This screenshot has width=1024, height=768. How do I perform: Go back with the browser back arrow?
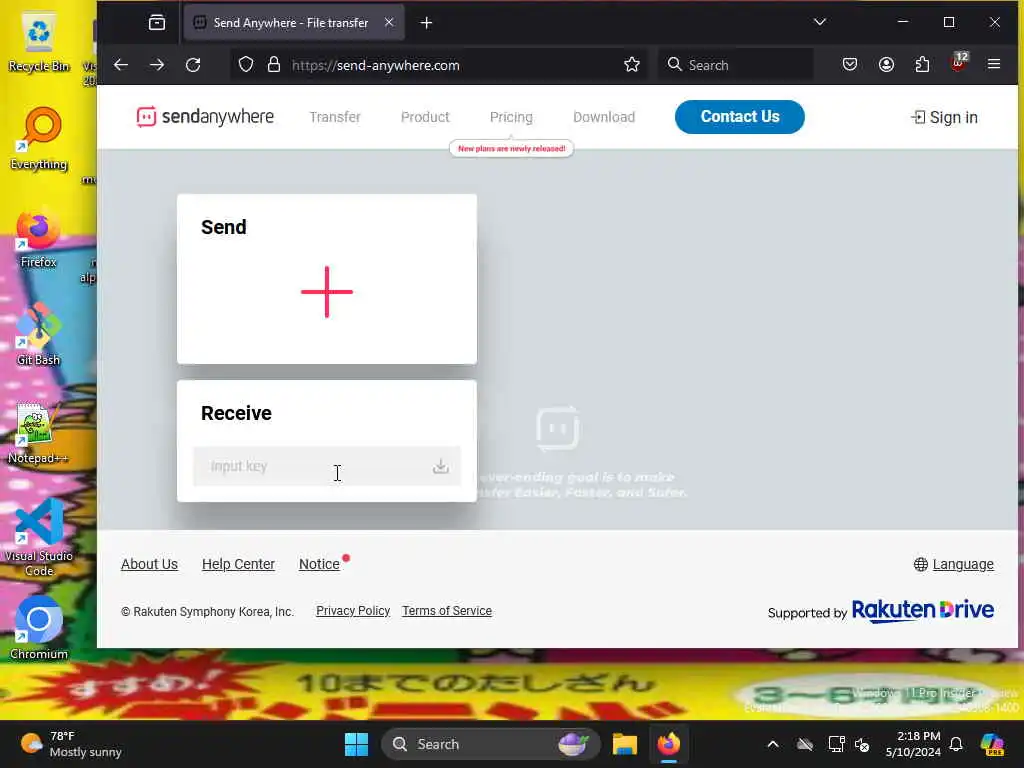(x=121, y=65)
